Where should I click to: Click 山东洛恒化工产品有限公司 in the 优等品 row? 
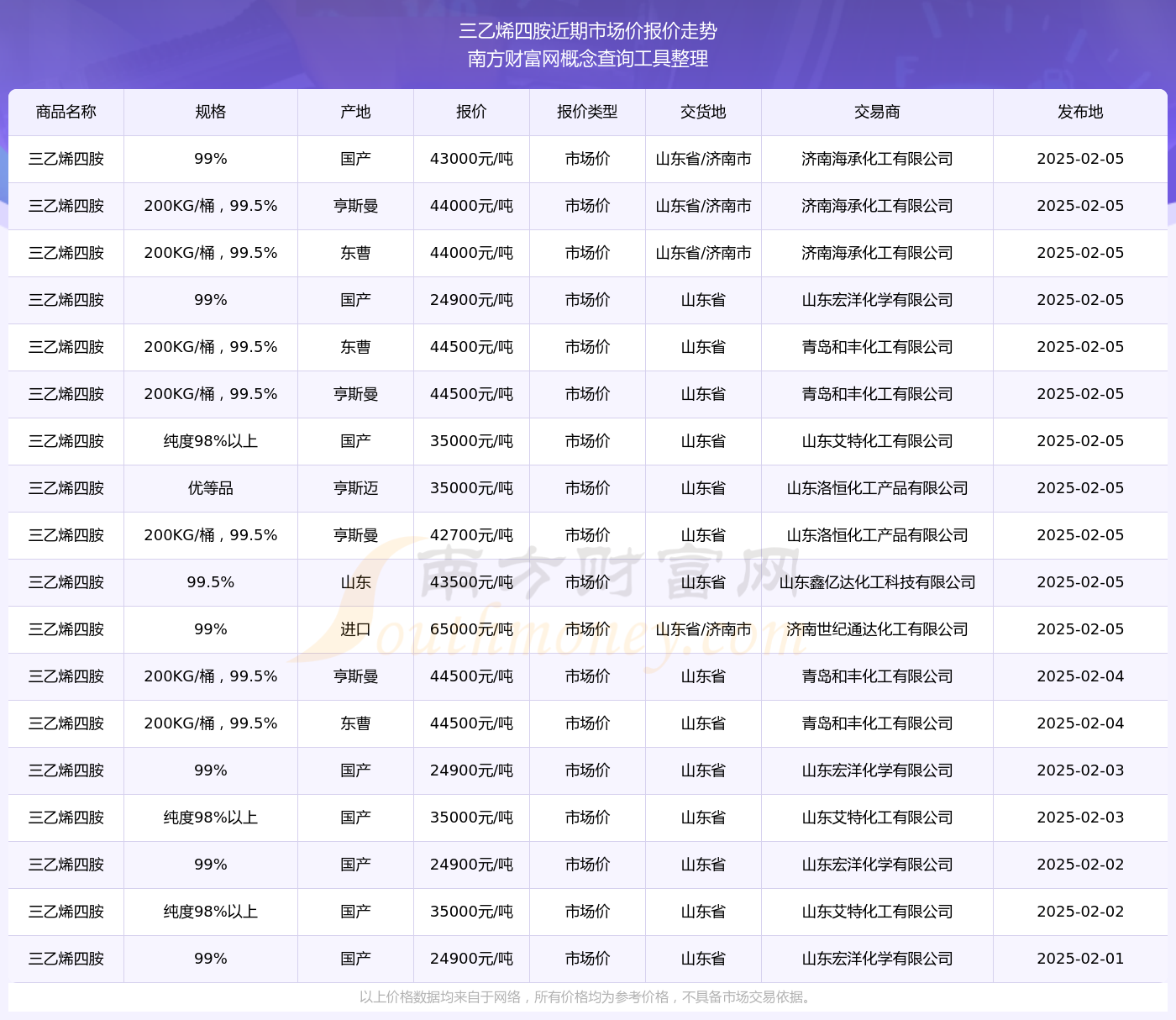coord(878,488)
